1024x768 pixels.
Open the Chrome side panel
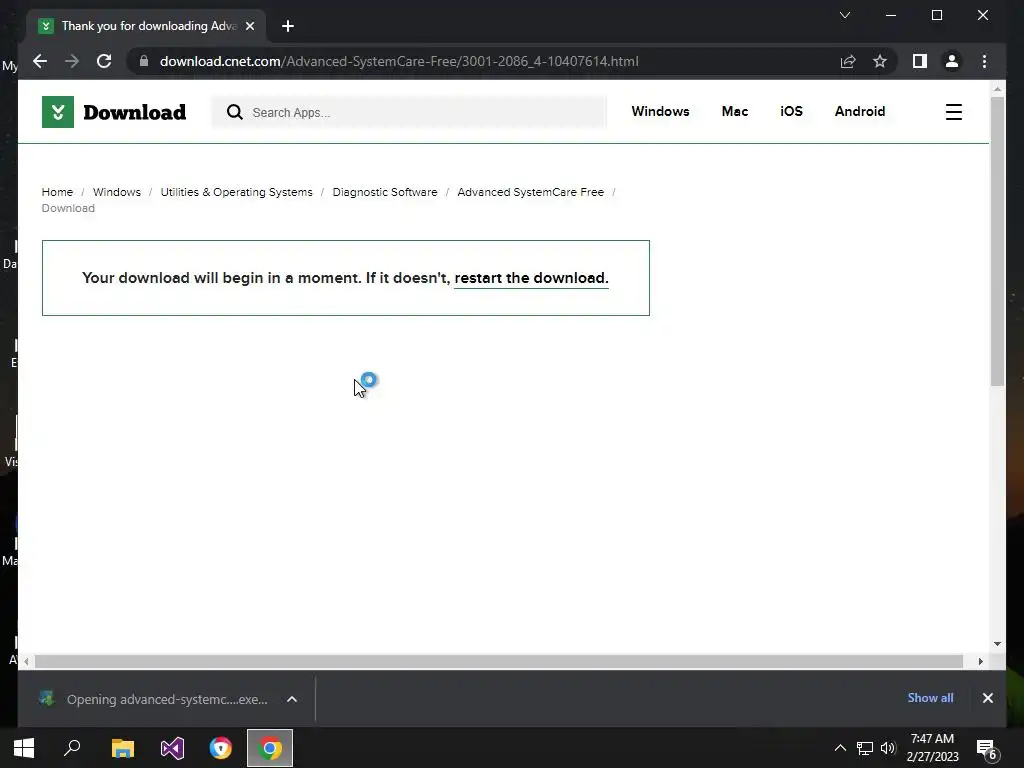[920, 61]
